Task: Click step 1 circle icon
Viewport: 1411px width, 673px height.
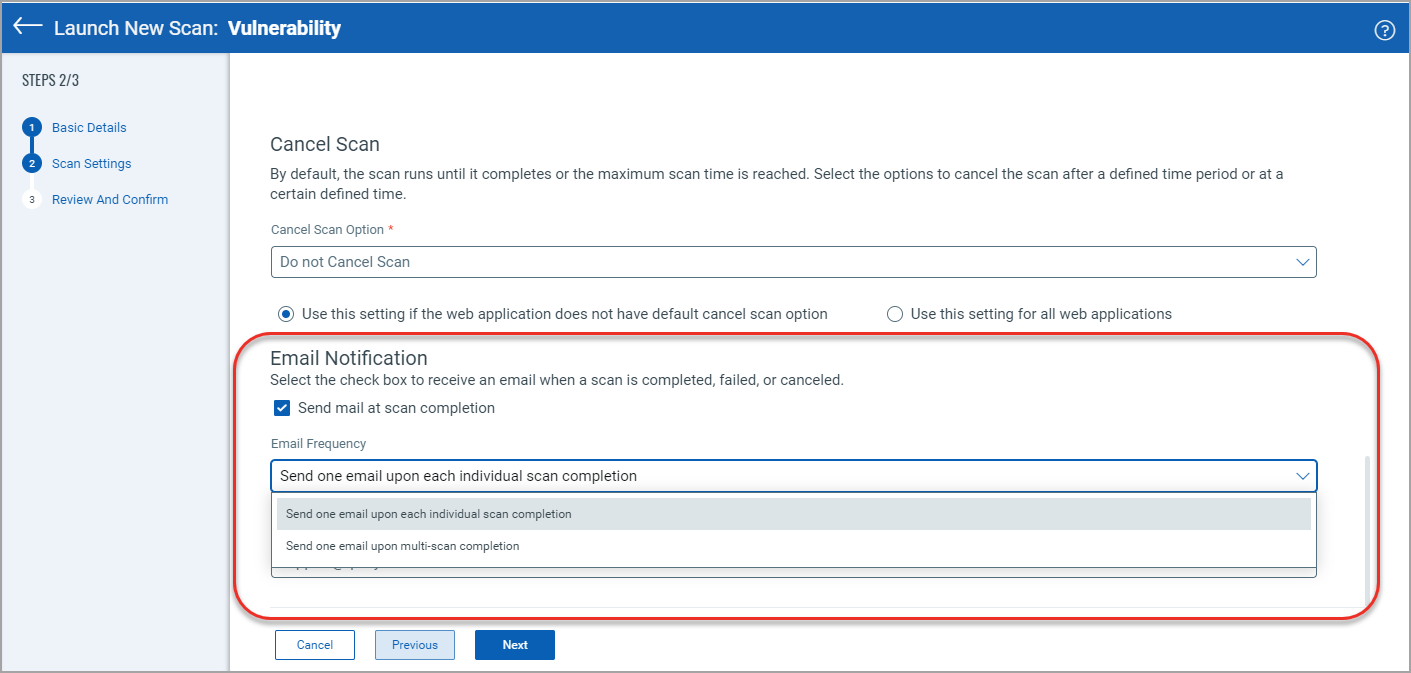Action: click(32, 128)
